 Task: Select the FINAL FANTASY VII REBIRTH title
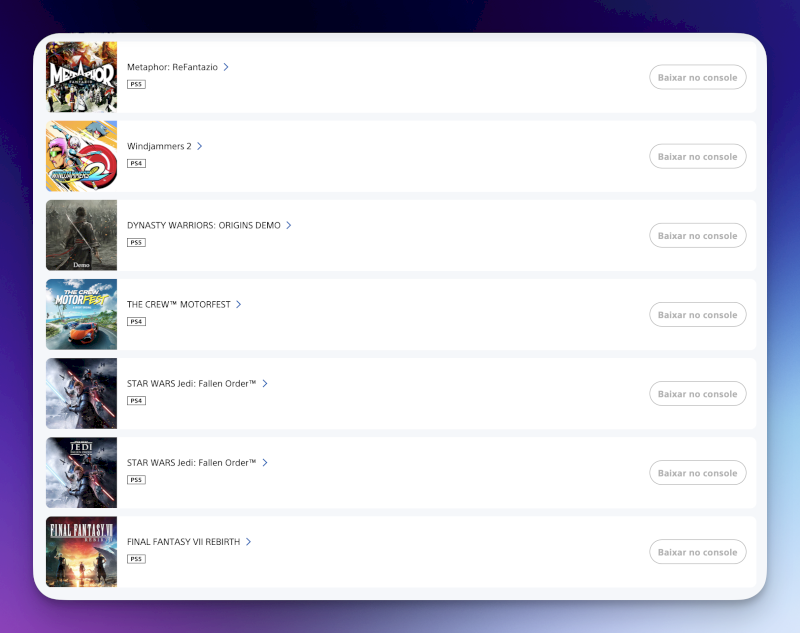[184, 541]
